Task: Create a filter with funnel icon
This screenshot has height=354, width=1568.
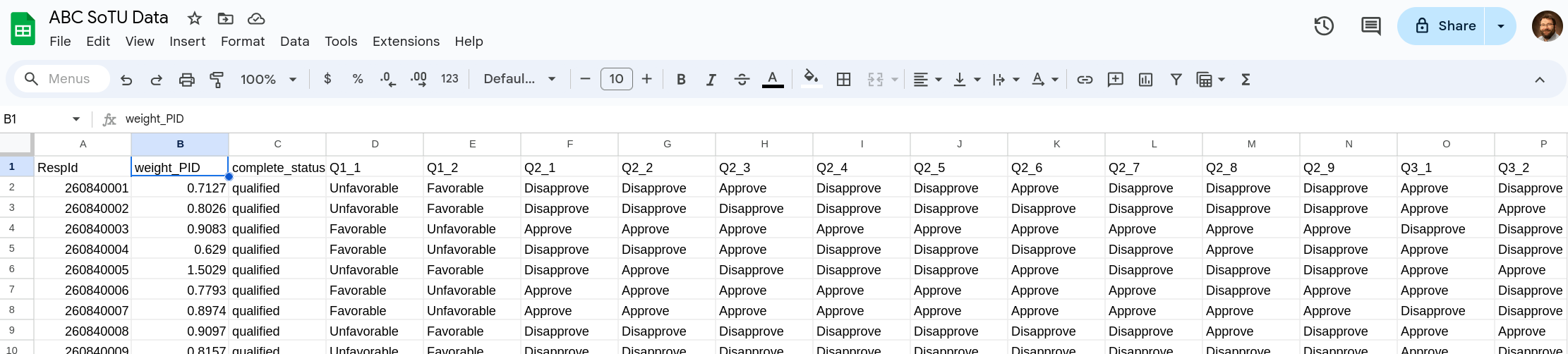Action: (1176, 80)
